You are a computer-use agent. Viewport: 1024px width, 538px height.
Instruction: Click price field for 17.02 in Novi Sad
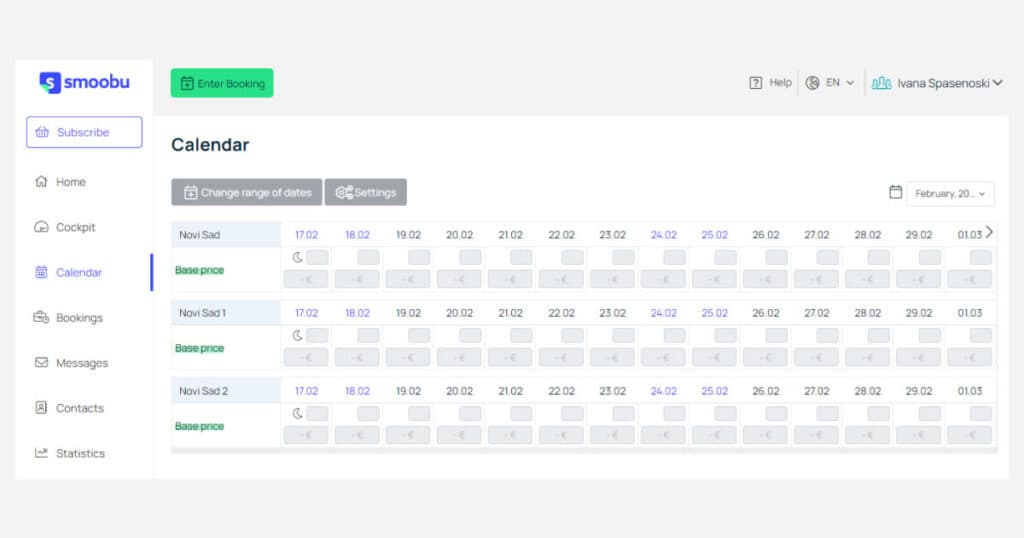(x=306, y=279)
